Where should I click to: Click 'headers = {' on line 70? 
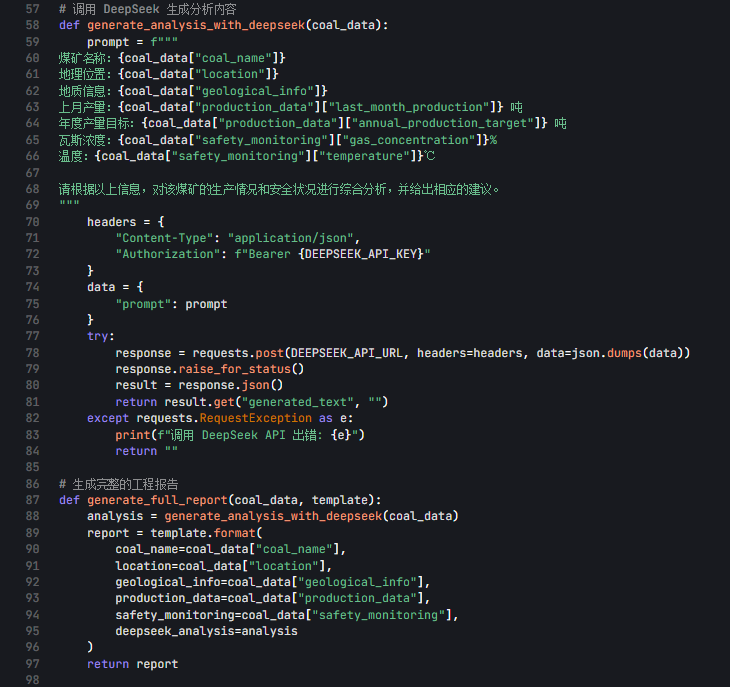(x=126, y=222)
